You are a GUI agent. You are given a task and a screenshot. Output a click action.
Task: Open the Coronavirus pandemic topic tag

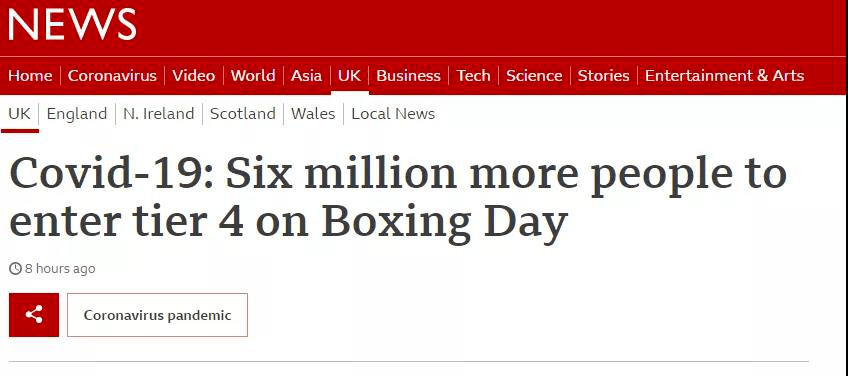[x=157, y=315]
